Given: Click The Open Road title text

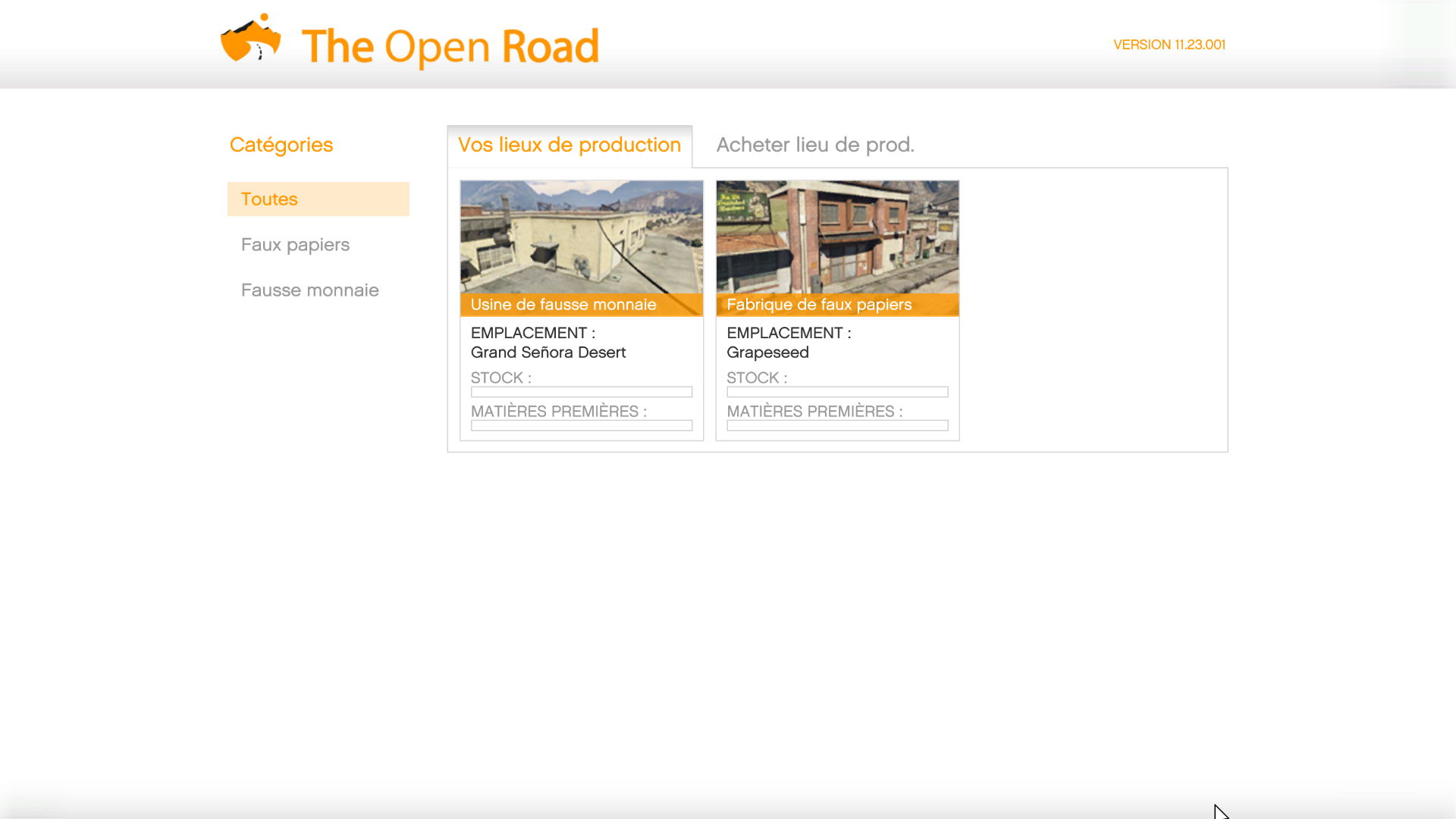Looking at the screenshot, I should 450,47.
